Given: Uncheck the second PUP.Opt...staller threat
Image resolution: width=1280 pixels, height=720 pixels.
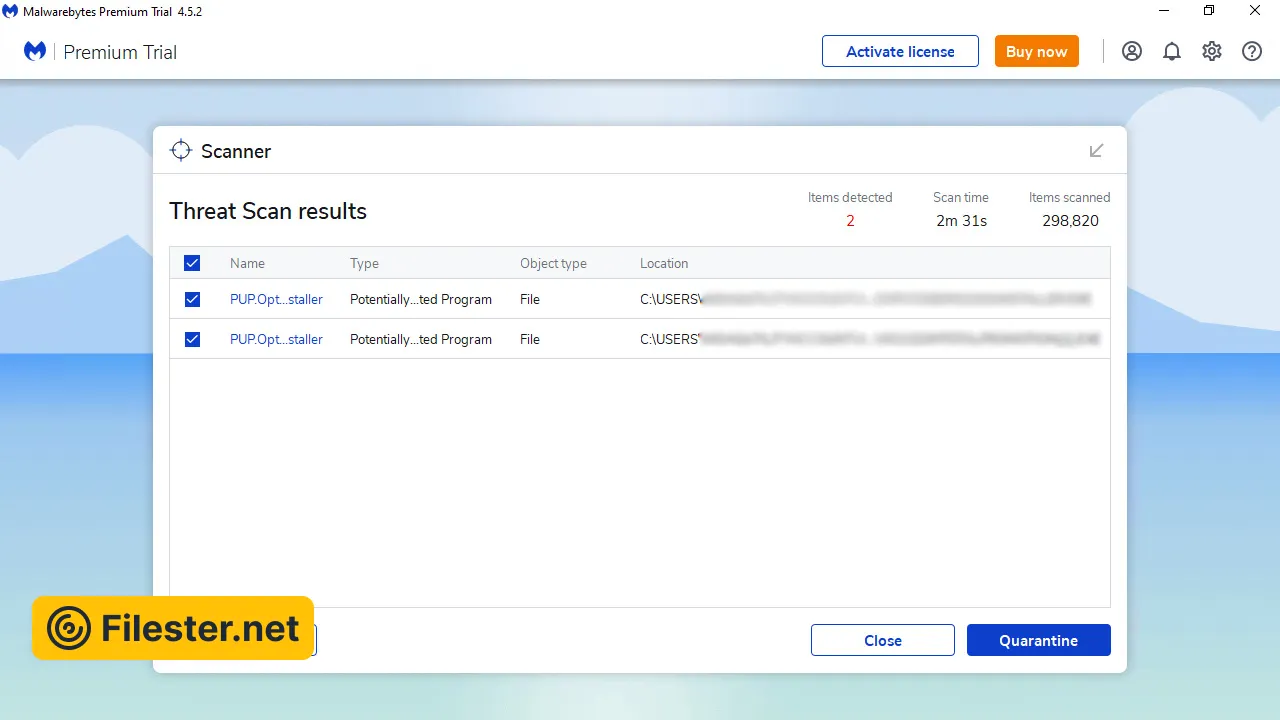Looking at the screenshot, I should (x=192, y=339).
